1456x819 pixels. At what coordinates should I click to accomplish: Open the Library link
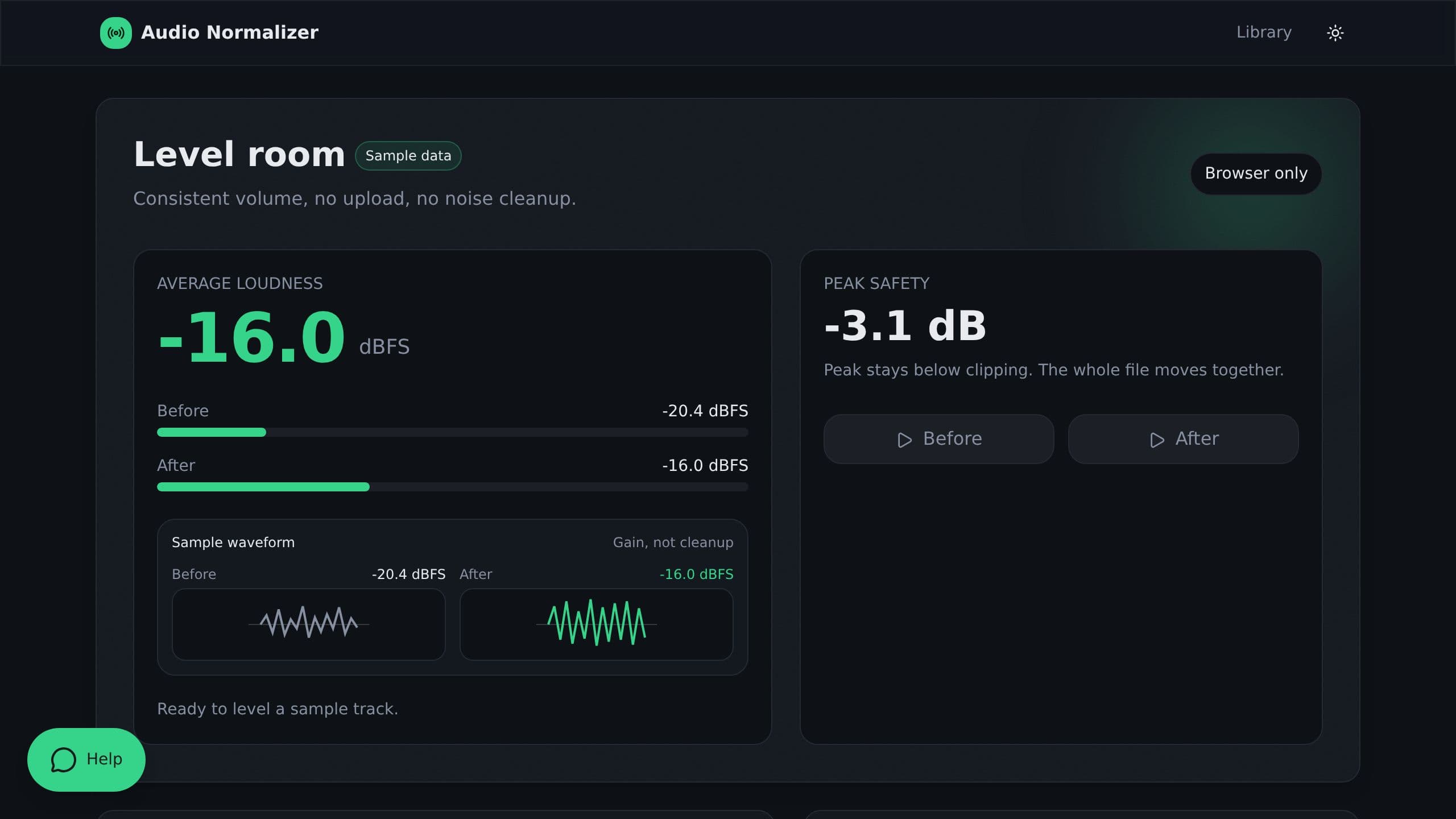(x=1264, y=32)
